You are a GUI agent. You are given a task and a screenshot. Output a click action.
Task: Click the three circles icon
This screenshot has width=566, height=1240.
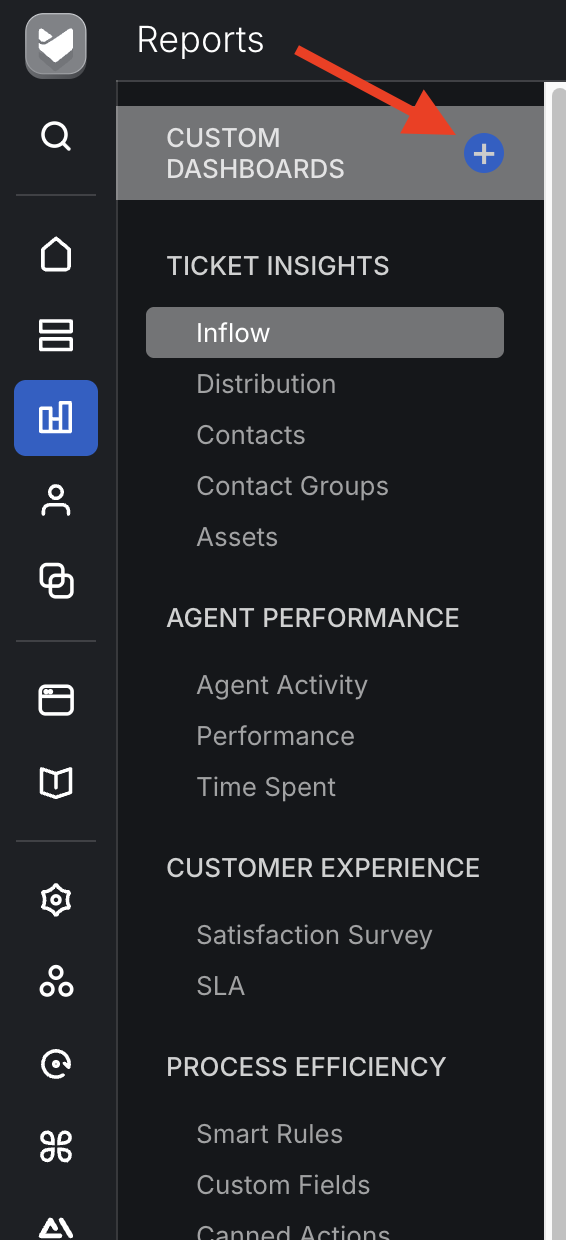coord(56,983)
